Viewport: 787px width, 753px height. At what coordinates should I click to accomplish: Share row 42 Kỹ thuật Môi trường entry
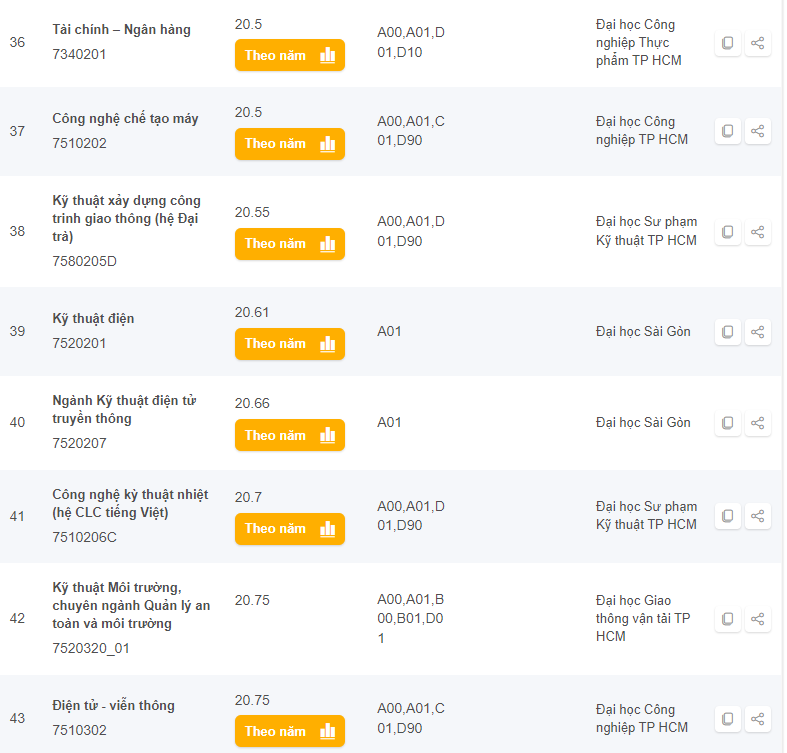pyautogui.click(x=758, y=619)
